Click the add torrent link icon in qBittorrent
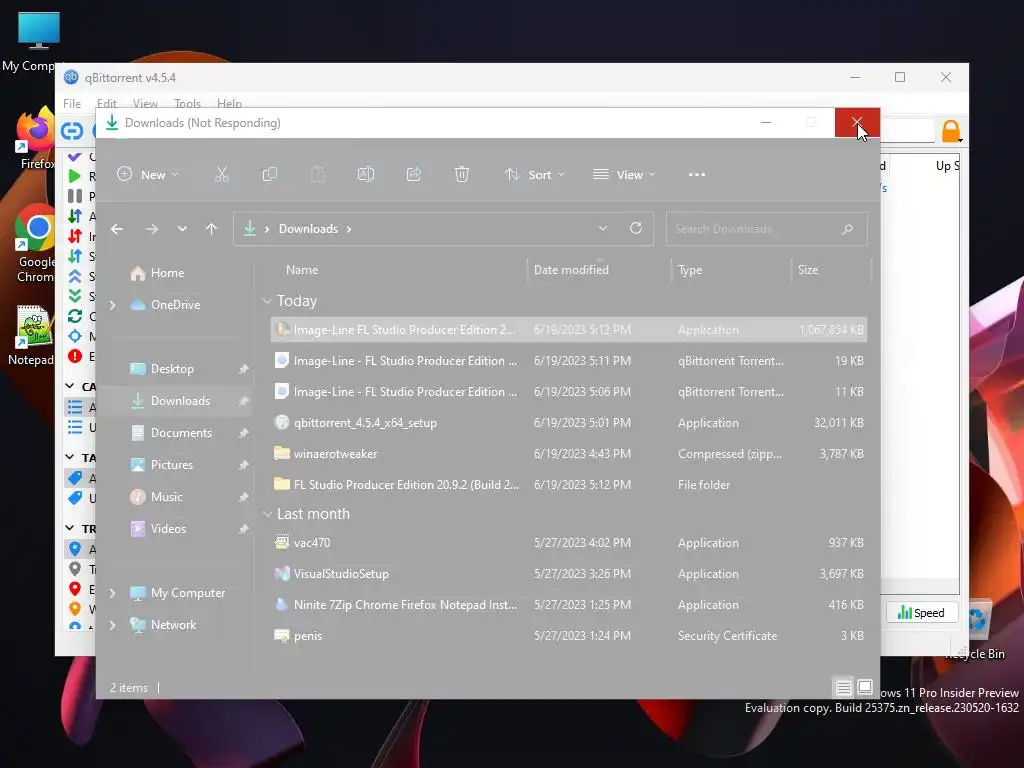Viewport: 1024px width, 768px height. tap(72, 131)
